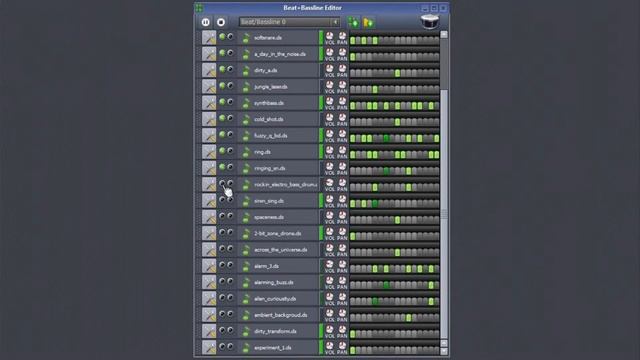Viewport: 640px width, 360px height.
Task: Click the green add beat/bassline icon
Action: tap(353, 22)
